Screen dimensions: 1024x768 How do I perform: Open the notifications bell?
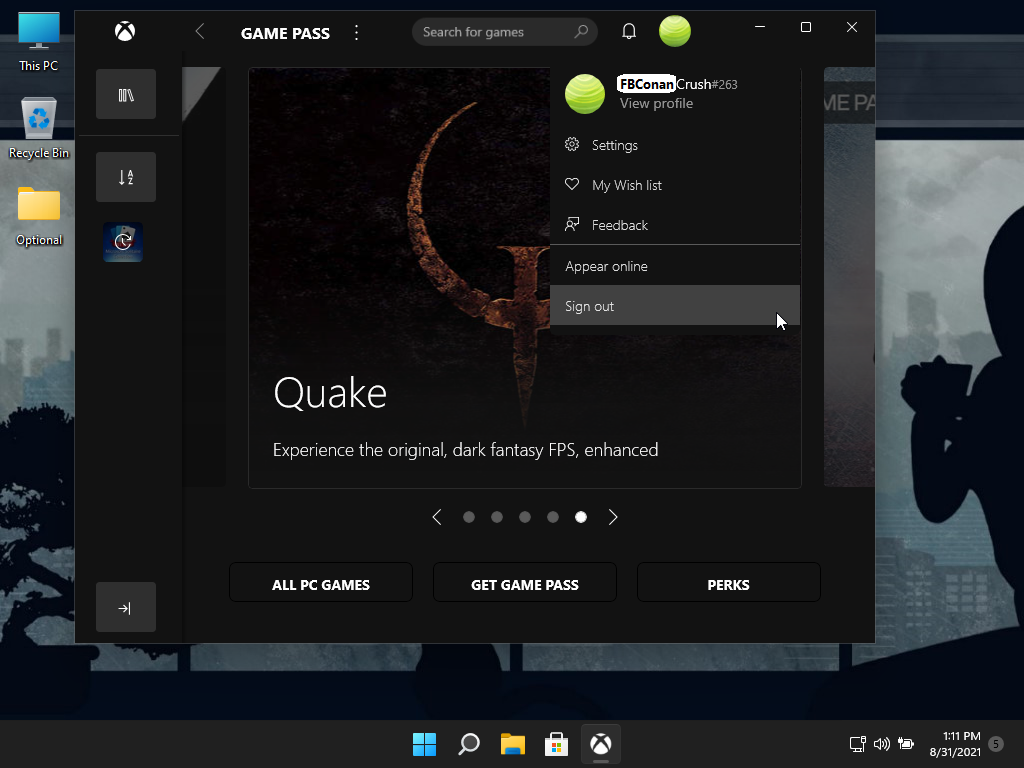(x=629, y=31)
